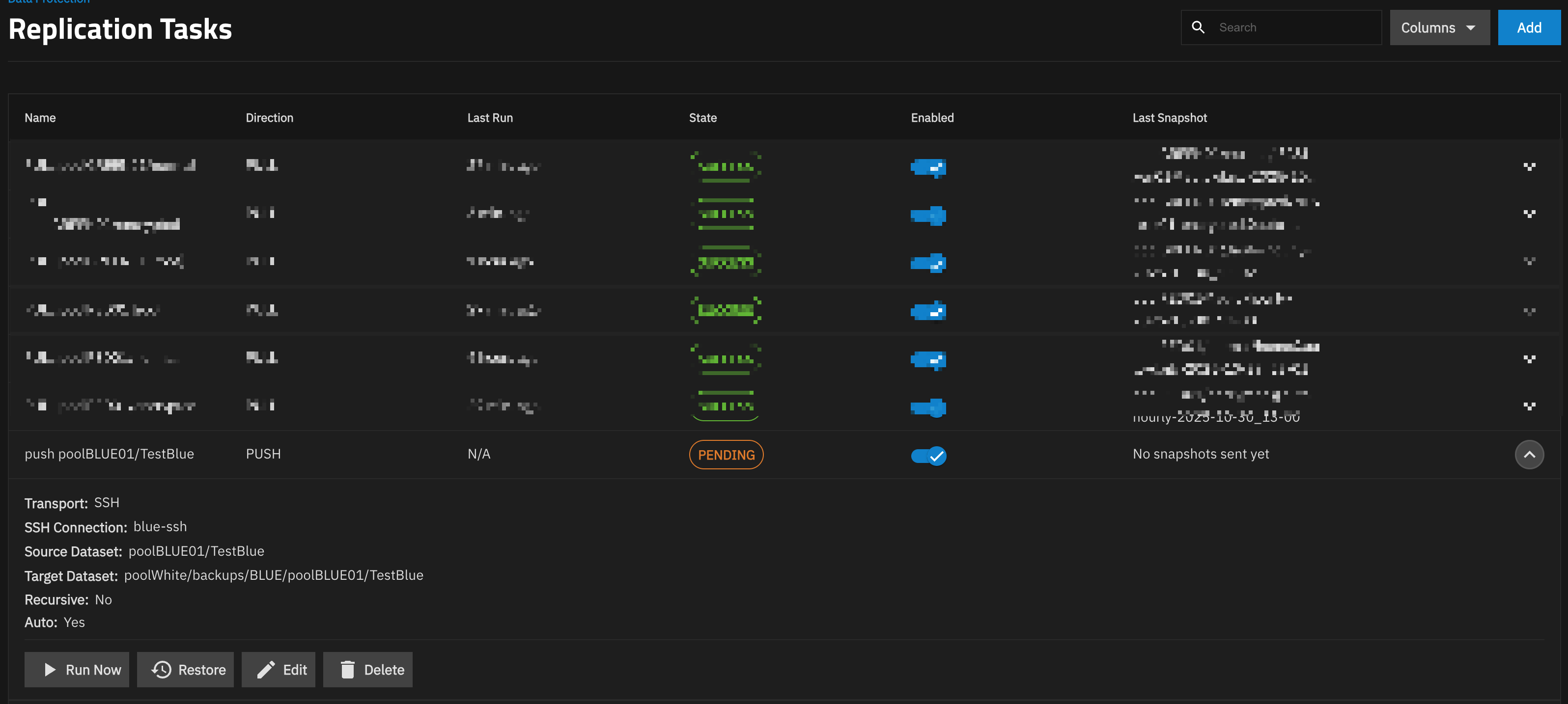
Task: Click the Edit pencil icon
Action: click(266, 669)
